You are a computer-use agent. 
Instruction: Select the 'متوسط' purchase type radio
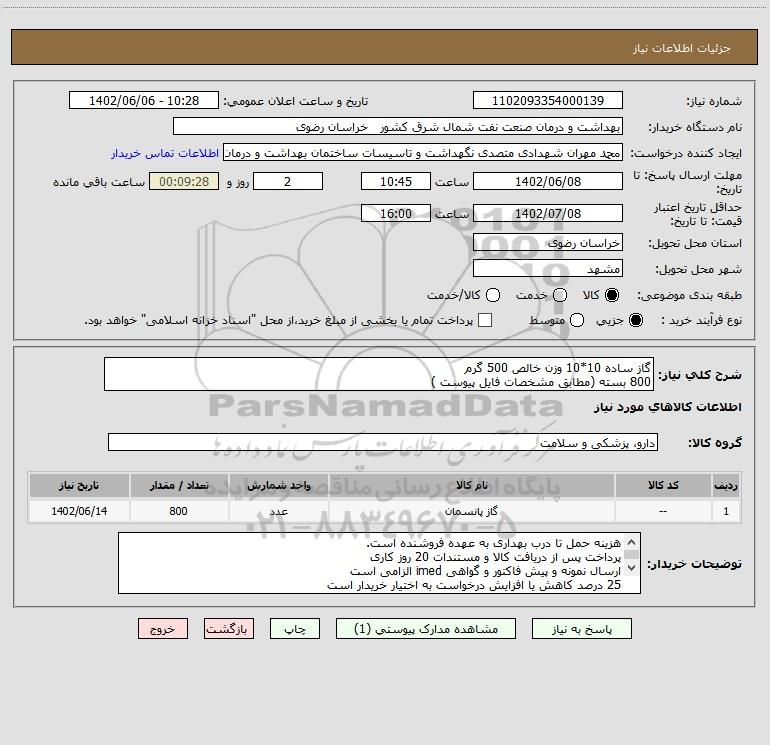point(577,320)
